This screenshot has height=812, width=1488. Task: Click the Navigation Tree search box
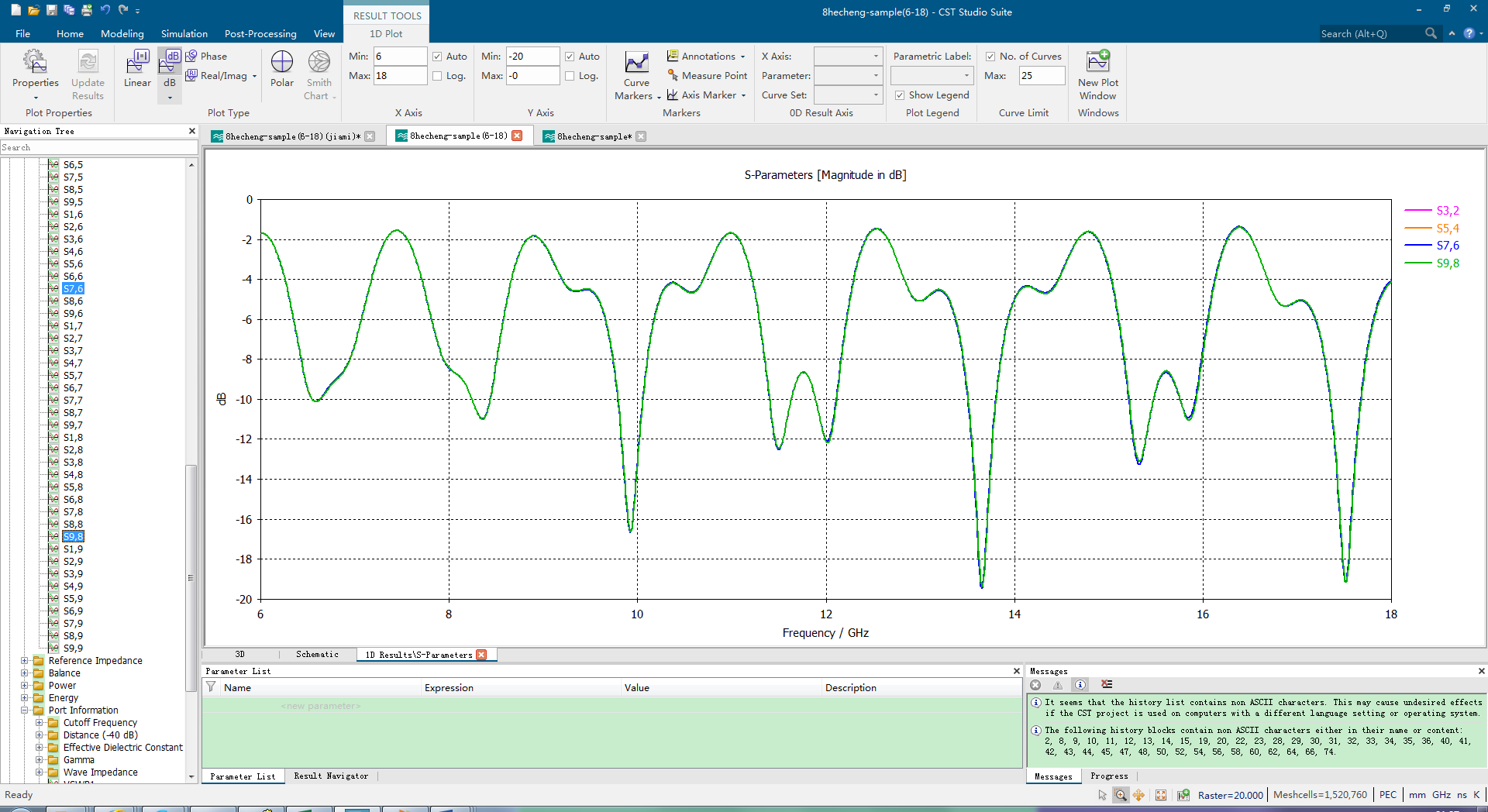coord(98,147)
